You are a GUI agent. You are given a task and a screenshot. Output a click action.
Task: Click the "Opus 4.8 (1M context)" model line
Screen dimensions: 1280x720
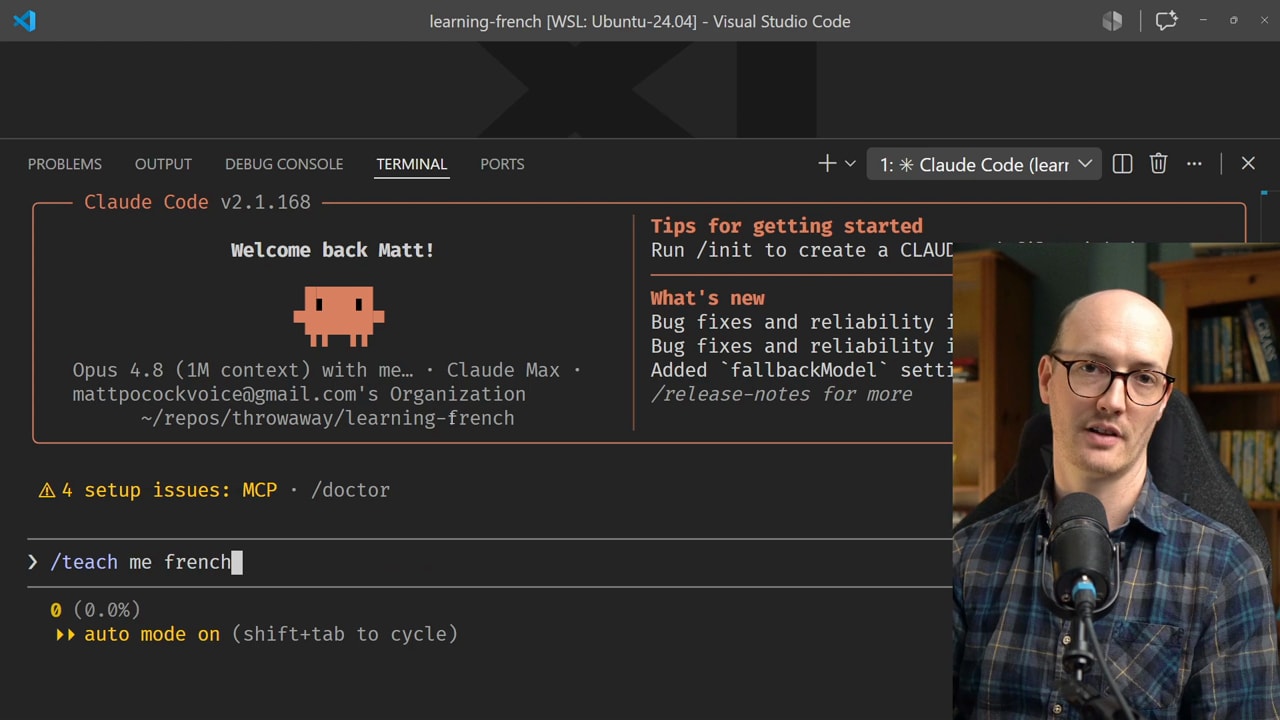pyautogui.click(x=327, y=370)
